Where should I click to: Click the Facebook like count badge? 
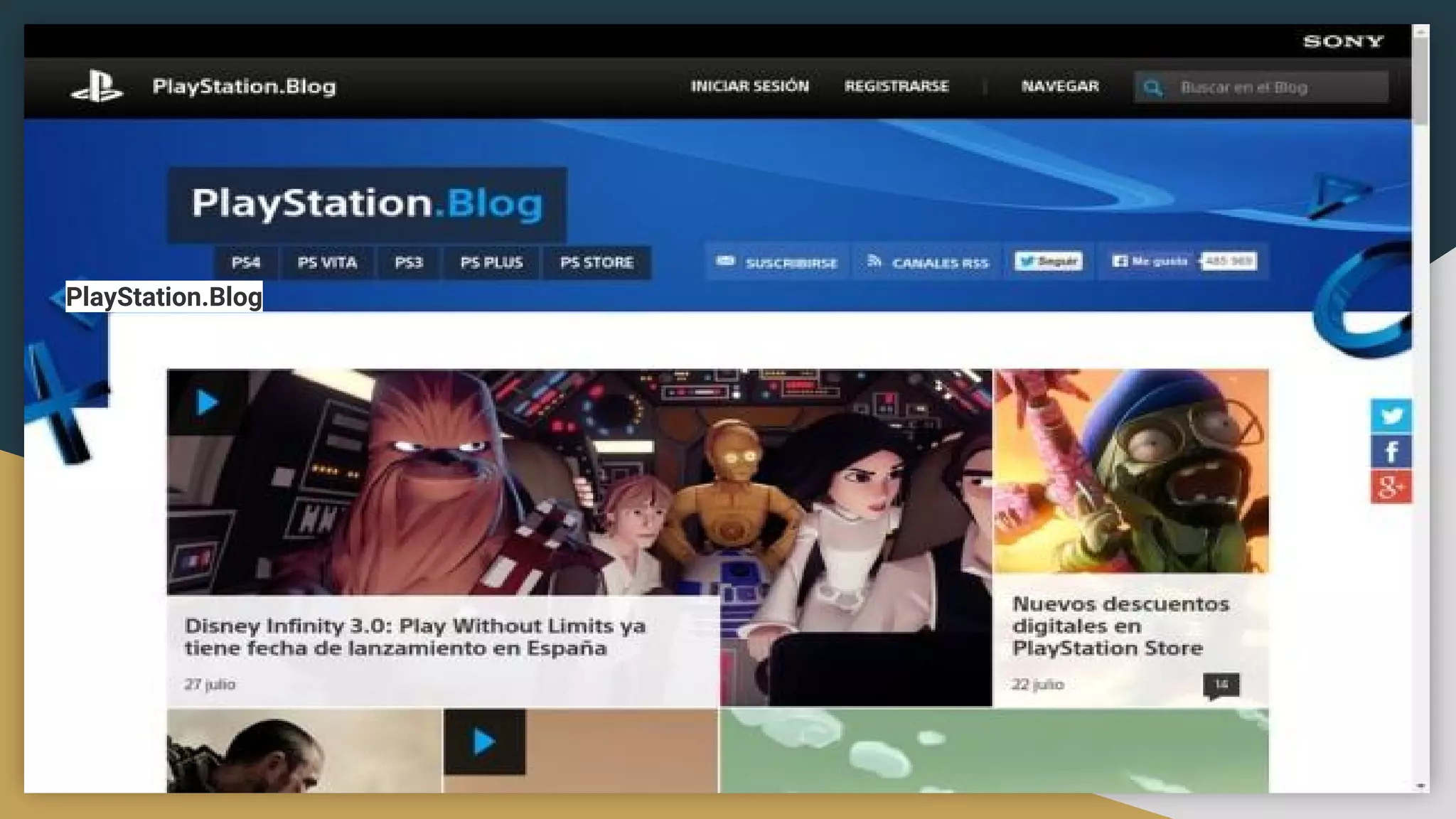(x=1229, y=262)
